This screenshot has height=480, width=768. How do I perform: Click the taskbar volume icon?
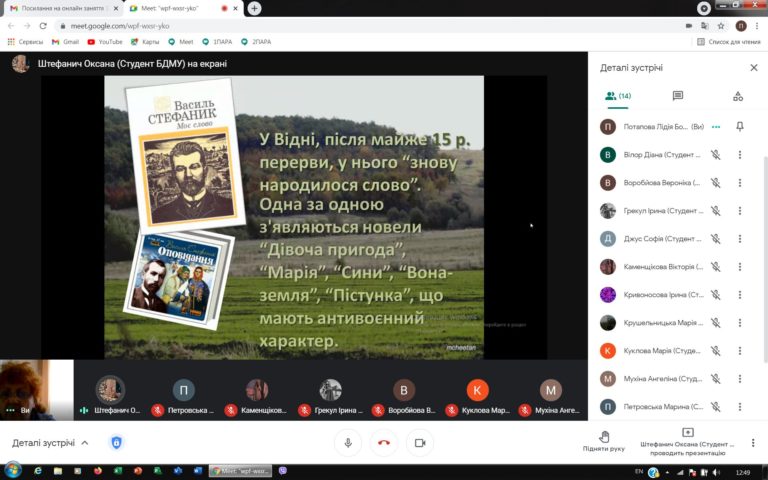click(717, 472)
